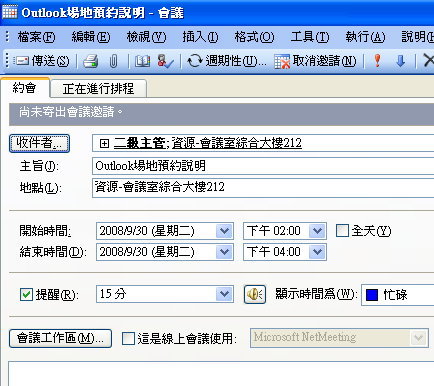The image size is (434, 386).
Task: Set Low Importance with the blue down arrow
Action: 400,61
